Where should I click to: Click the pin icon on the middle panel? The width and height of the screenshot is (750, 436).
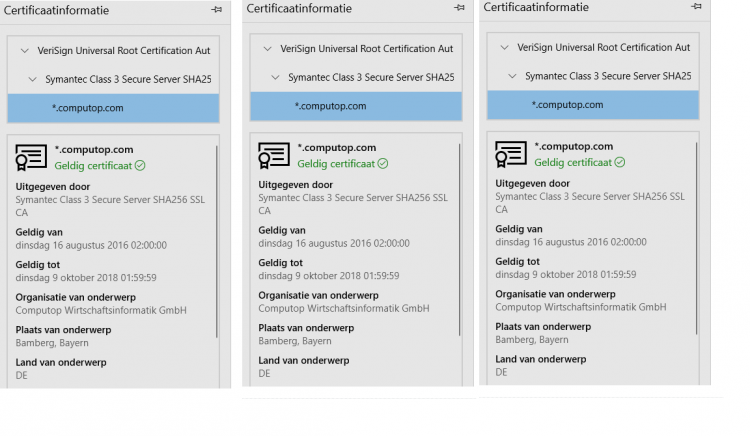click(x=459, y=7)
